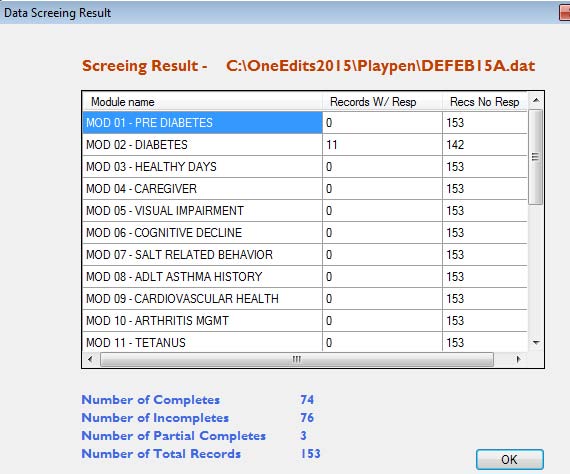Viewport: 570px width, 474px height.
Task: Click the scroll up arrow of the list
Action: coord(536,100)
